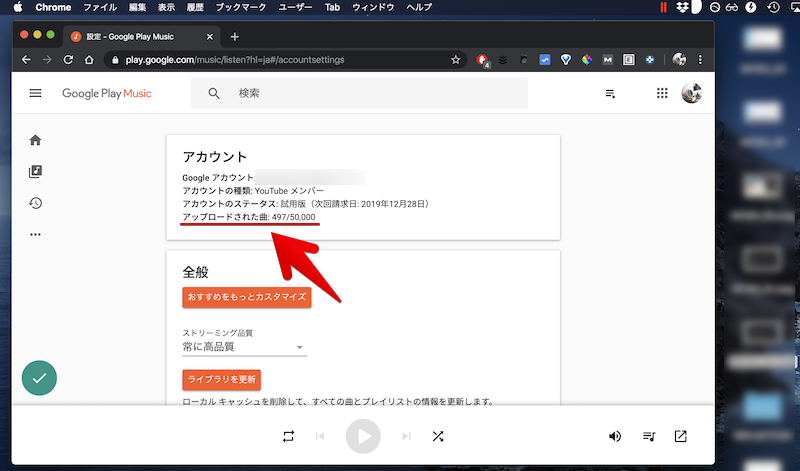The image size is (800, 471).
Task: Open Google account avatar menu
Action: pyautogui.click(x=691, y=93)
